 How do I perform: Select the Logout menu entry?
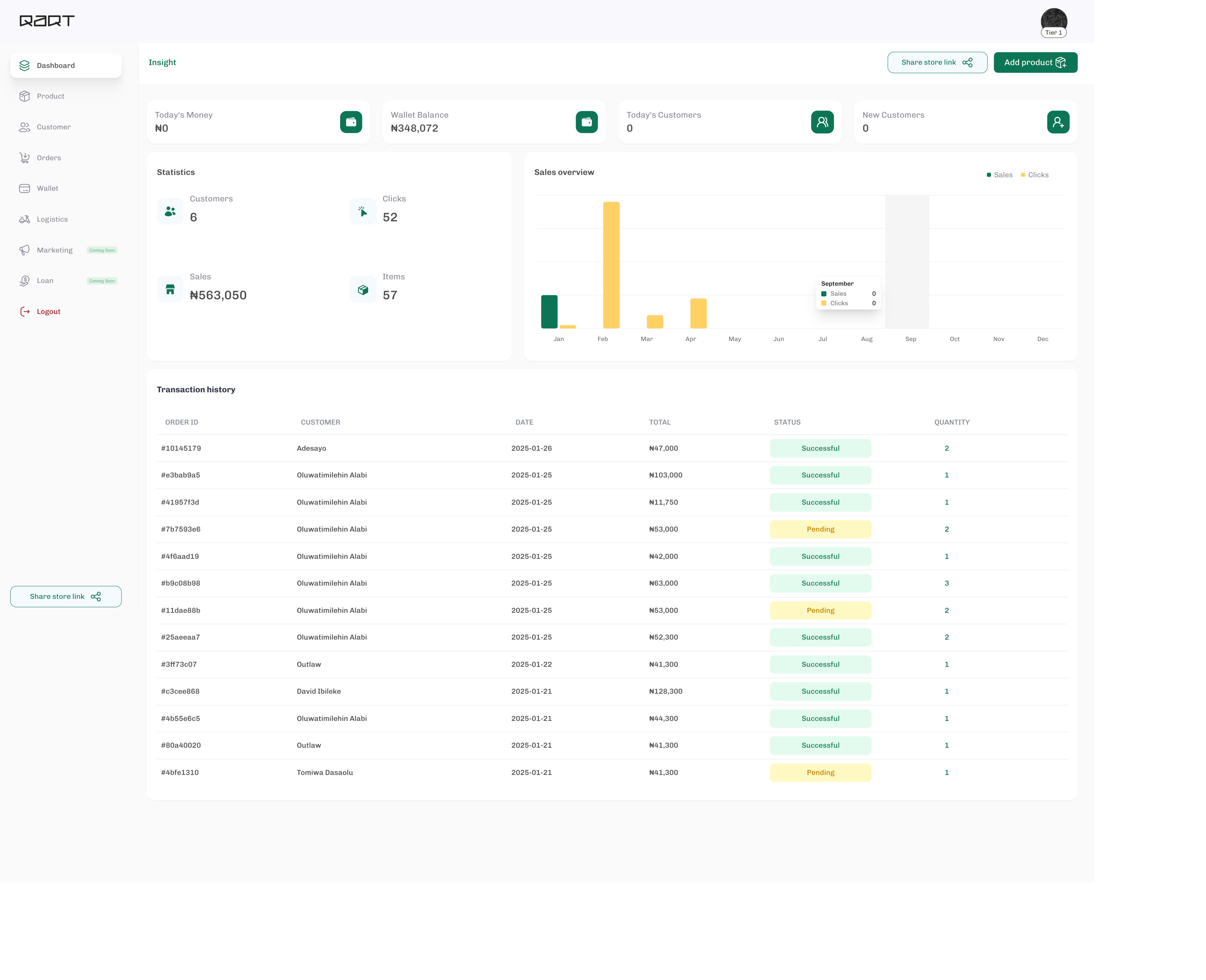click(48, 311)
